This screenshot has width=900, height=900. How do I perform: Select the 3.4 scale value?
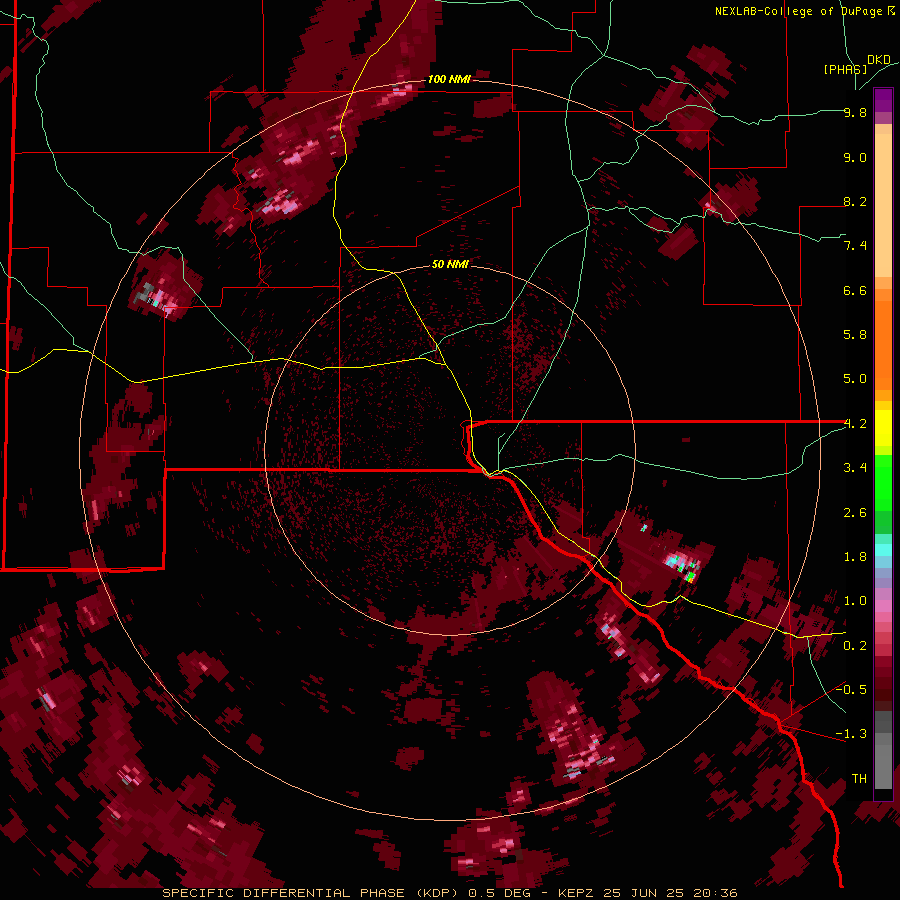[x=855, y=468]
